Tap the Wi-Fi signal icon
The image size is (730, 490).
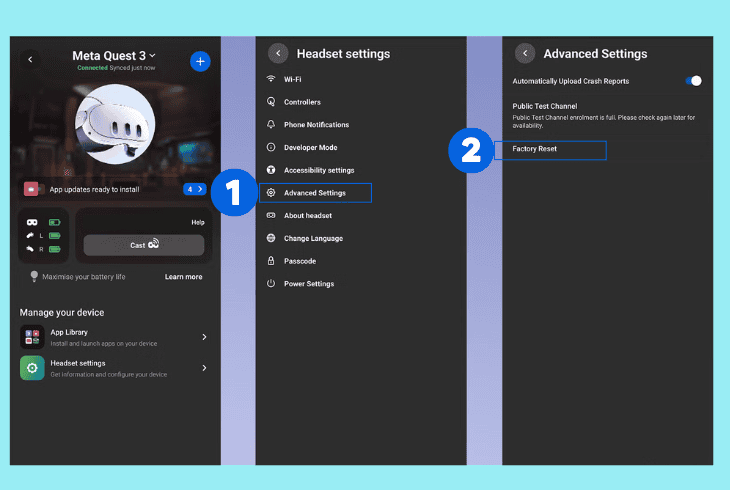point(271,79)
